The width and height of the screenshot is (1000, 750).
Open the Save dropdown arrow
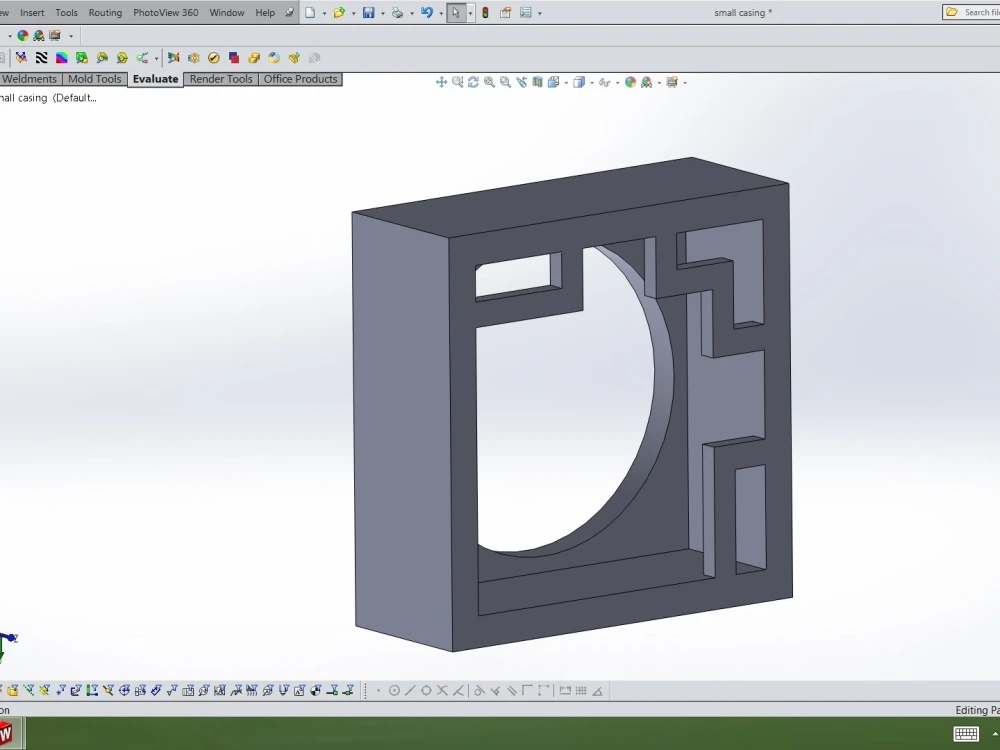coord(383,13)
